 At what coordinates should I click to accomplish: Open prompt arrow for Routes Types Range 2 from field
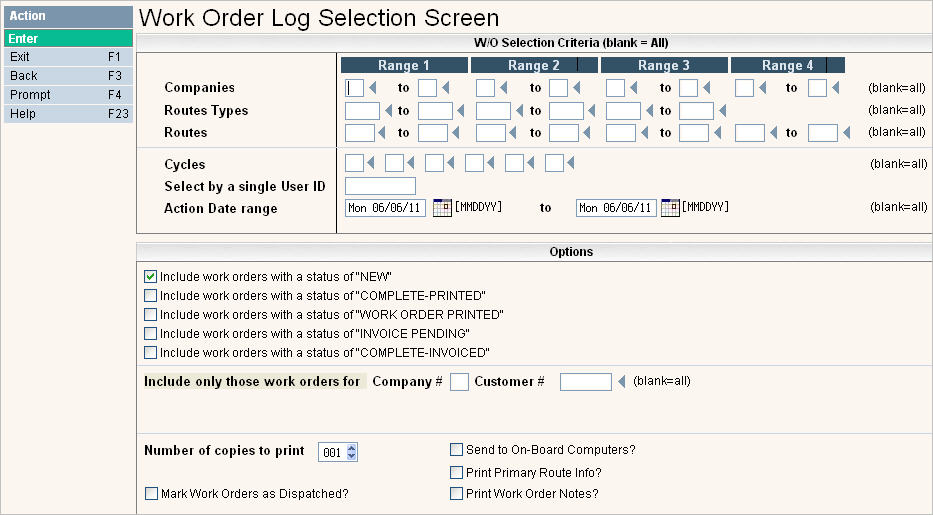[519, 111]
